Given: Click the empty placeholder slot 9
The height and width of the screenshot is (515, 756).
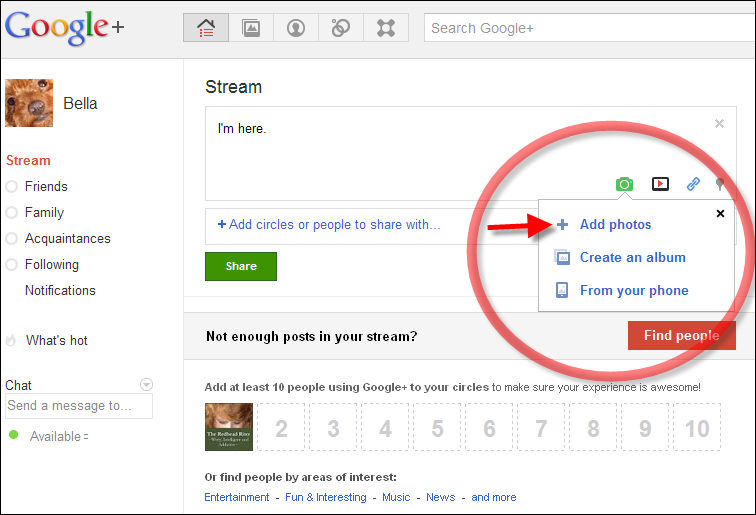Looking at the screenshot, I should [x=646, y=427].
